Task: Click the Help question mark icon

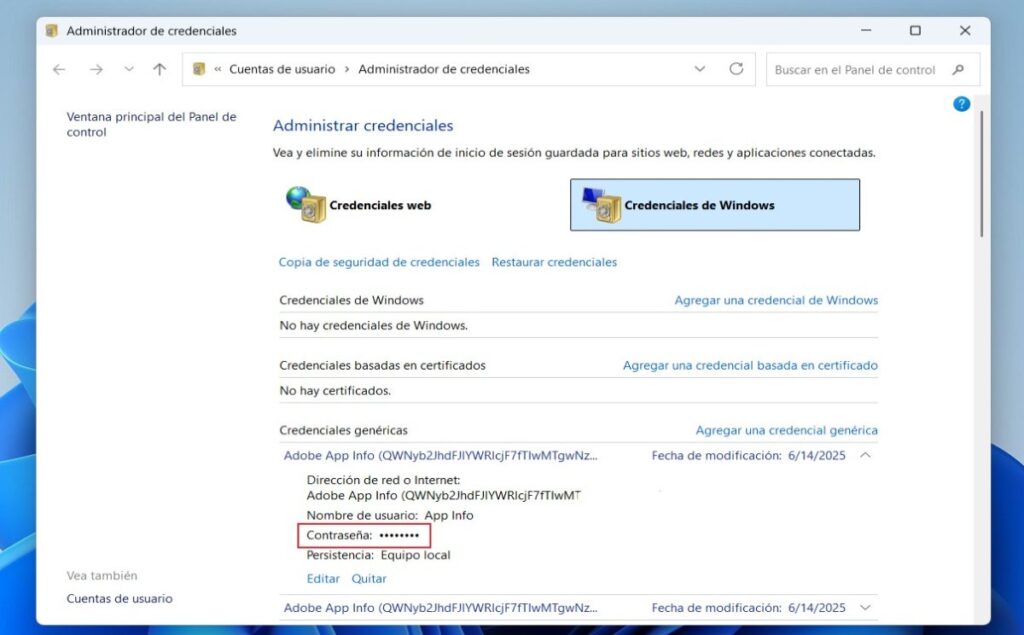Action: point(961,103)
